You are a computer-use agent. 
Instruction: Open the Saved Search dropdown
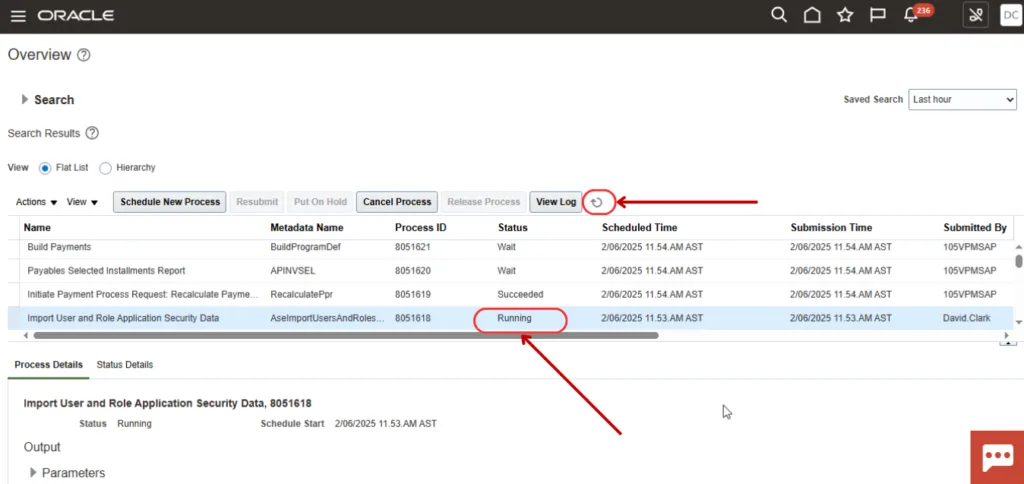tap(962, 100)
